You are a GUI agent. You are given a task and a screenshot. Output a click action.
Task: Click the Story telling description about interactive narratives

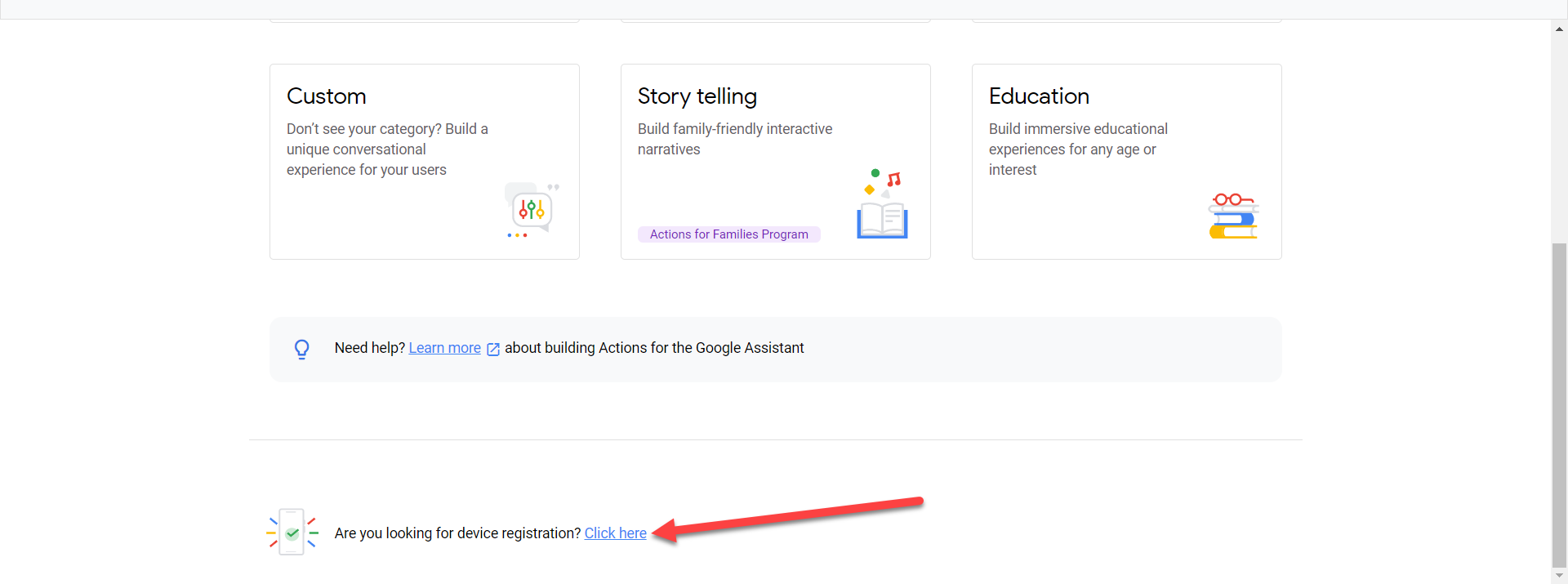tap(734, 139)
